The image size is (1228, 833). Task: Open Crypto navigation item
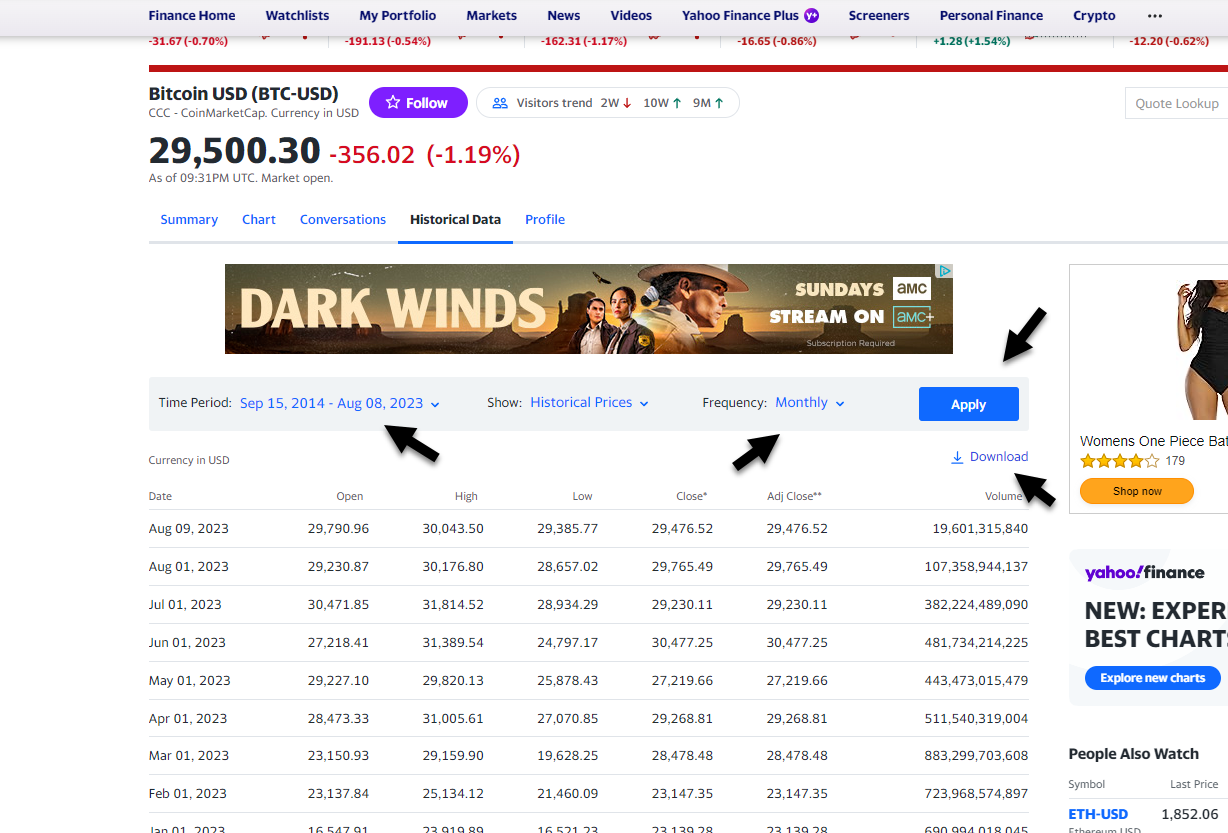[1094, 16]
